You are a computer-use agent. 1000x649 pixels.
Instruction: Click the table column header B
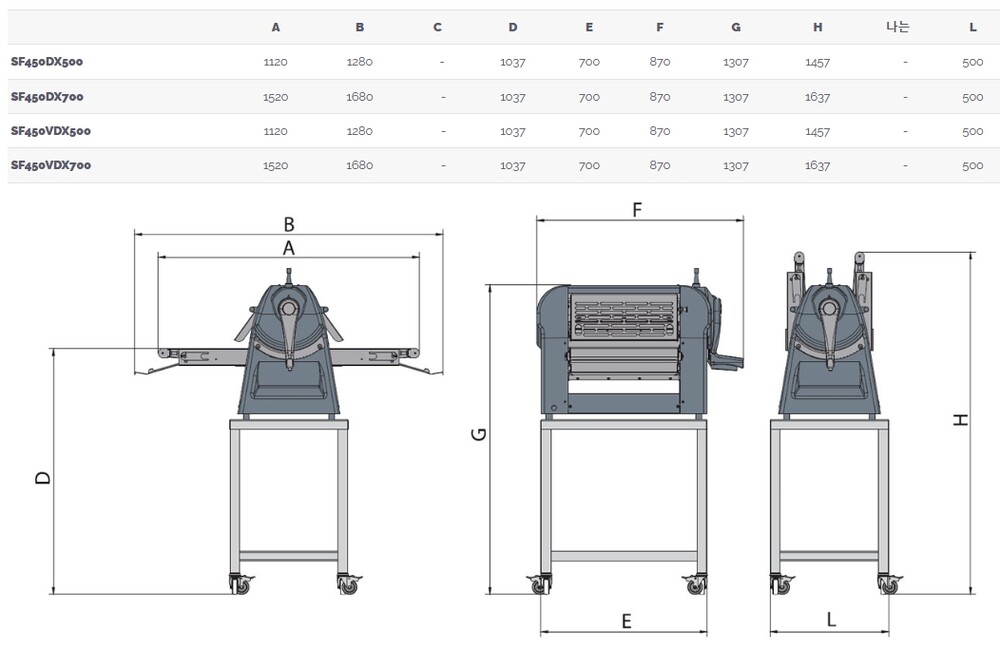pos(360,28)
